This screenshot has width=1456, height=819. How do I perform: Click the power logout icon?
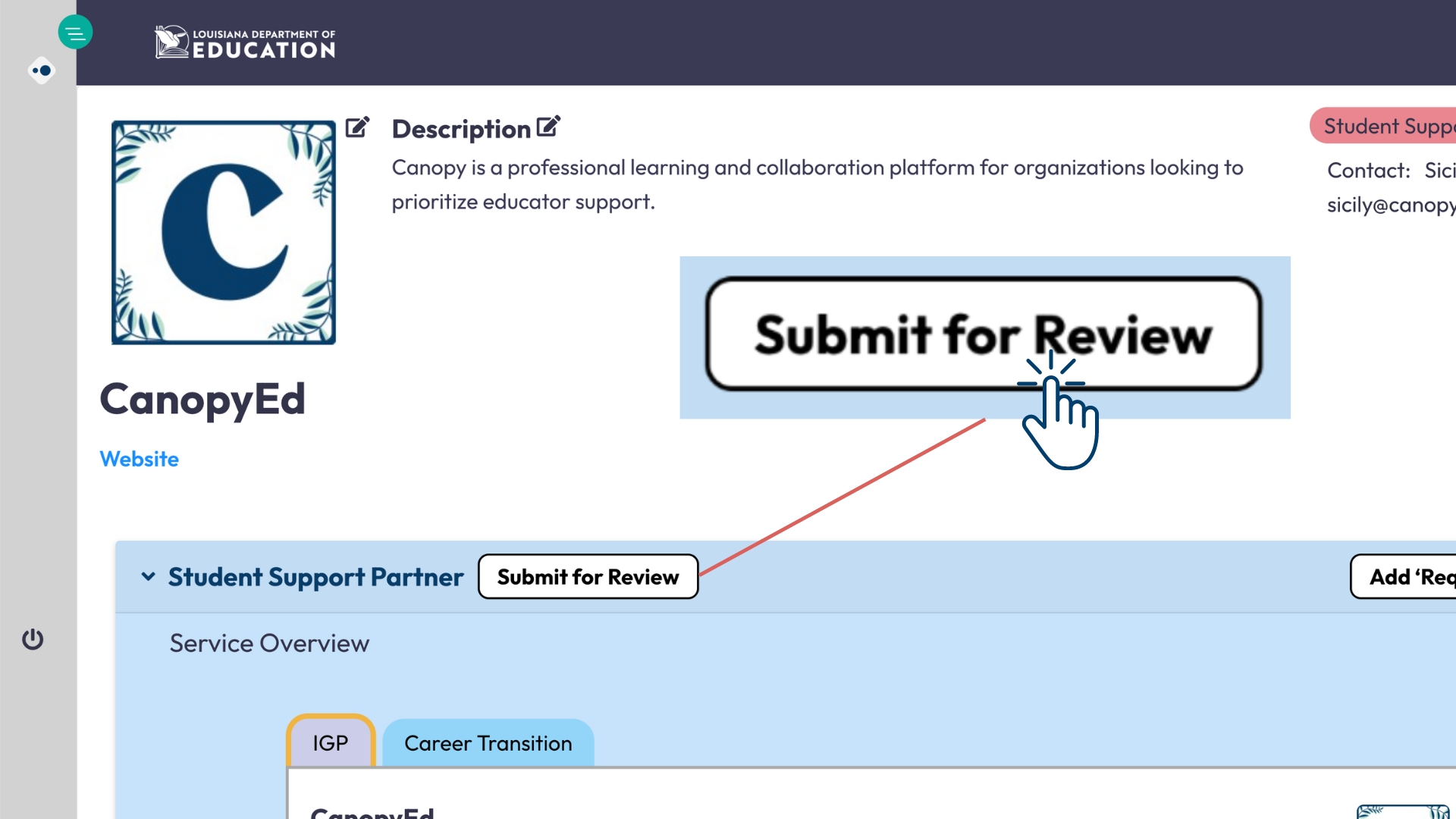click(33, 639)
